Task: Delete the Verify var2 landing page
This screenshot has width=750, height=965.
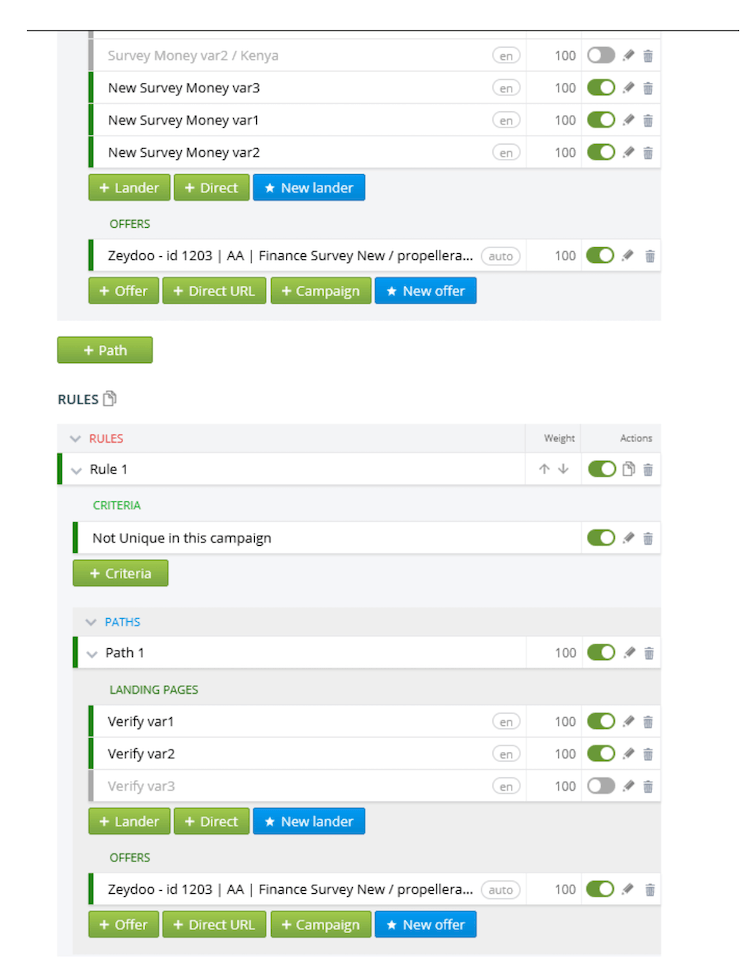Action: click(x=648, y=755)
